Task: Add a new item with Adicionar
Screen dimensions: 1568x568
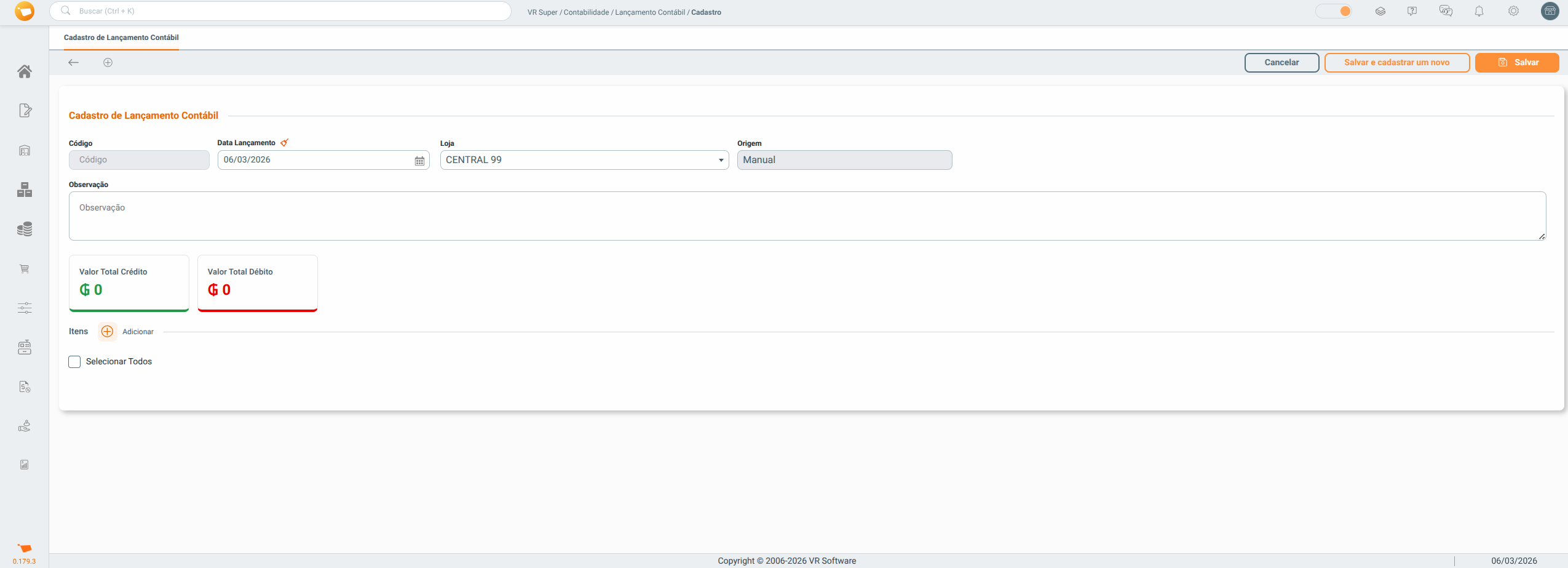Action: point(108,332)
